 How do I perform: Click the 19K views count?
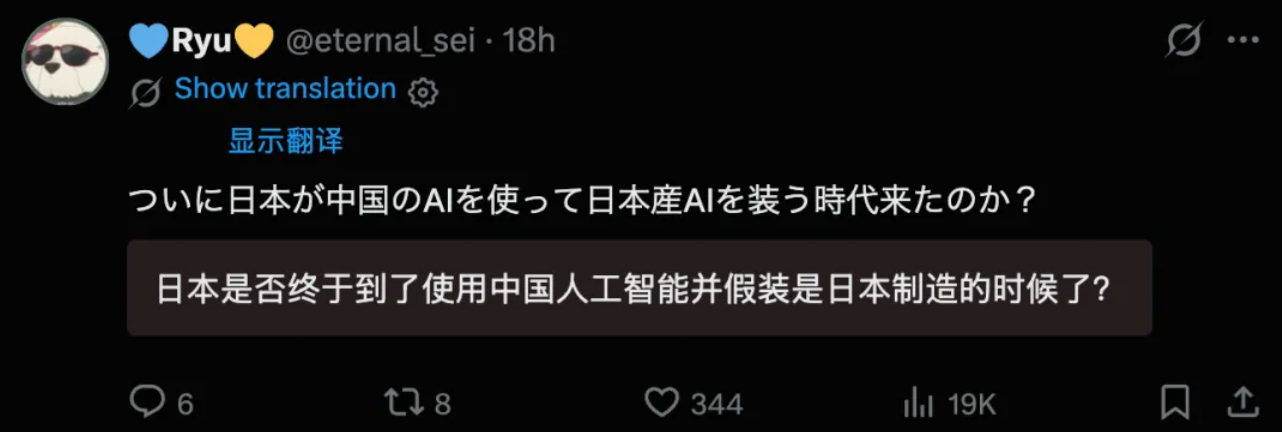(972, 404)
